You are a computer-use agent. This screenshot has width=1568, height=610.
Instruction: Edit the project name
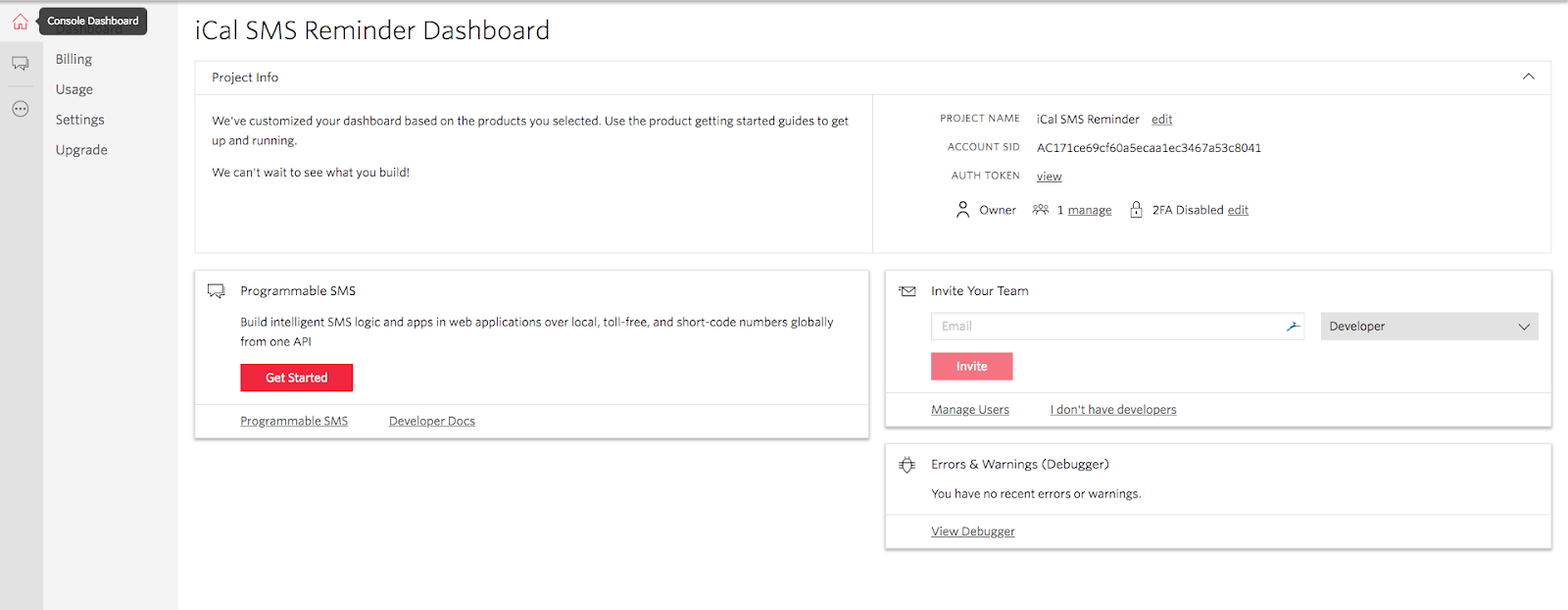point(1162,120)
